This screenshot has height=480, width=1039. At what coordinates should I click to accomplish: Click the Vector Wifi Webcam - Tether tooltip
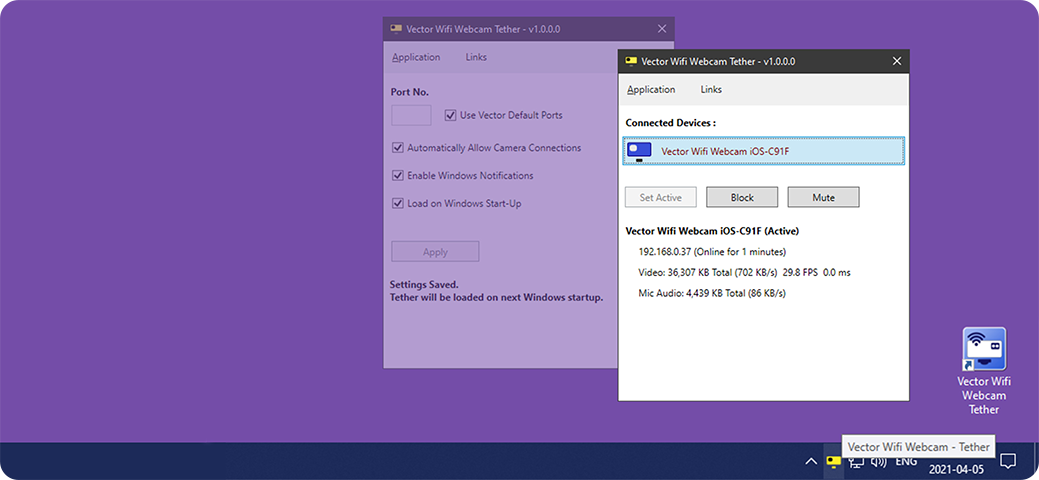click(918, 447)
